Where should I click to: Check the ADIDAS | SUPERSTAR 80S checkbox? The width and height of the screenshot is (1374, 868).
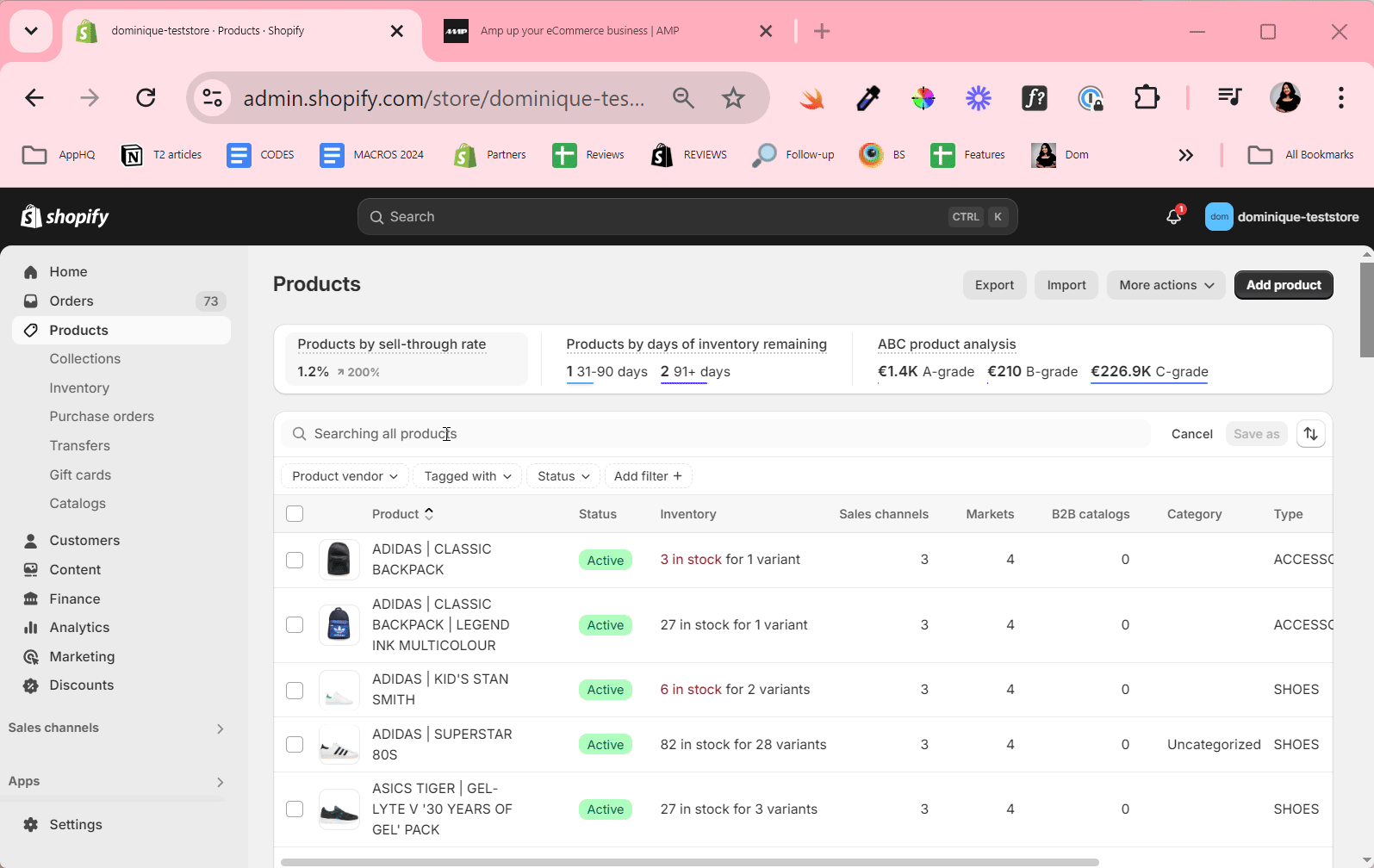click(295, 744)
